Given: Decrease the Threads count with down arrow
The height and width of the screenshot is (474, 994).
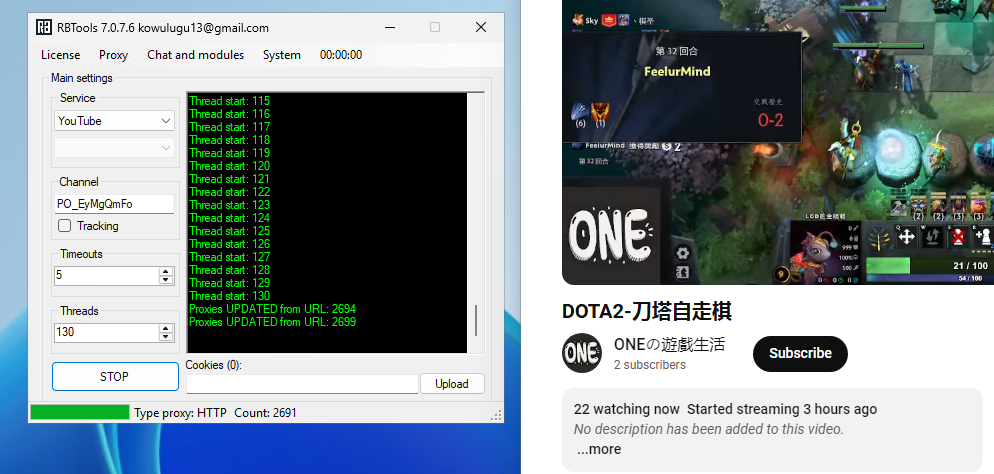Looking at the screenshot, I should 165,336.
